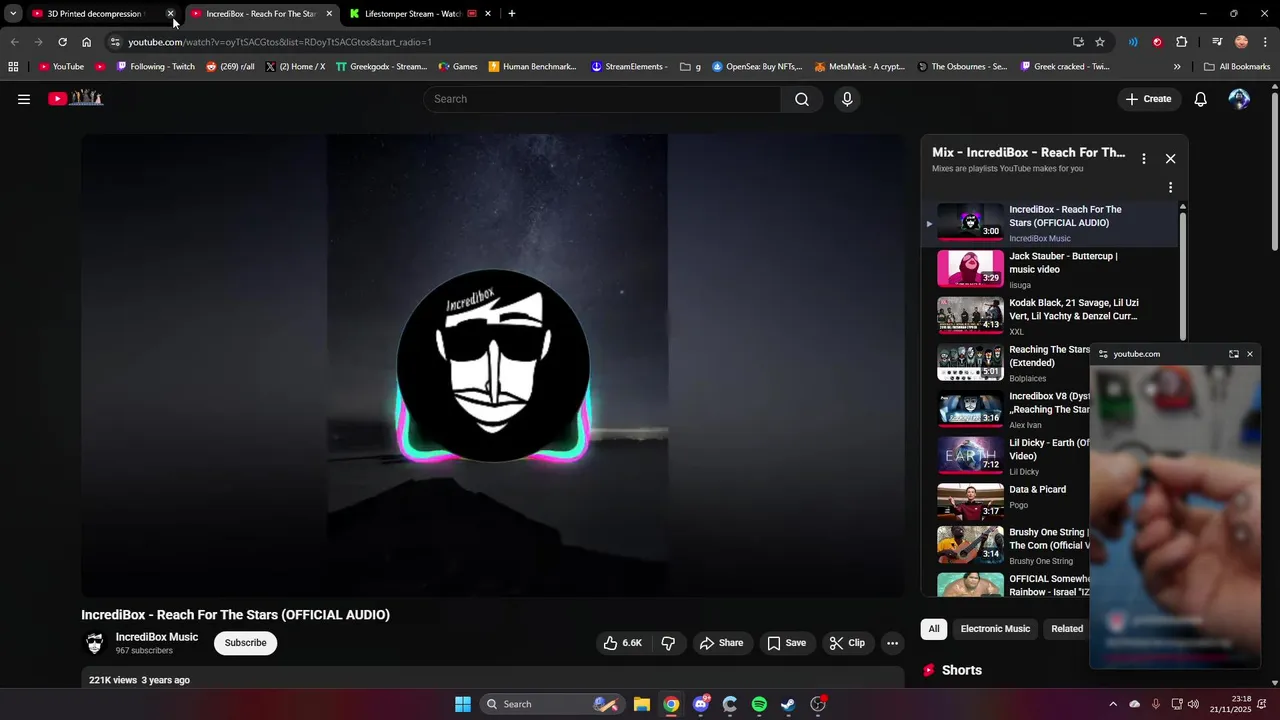Open Following - Twitch bookmark

(156, 67)
